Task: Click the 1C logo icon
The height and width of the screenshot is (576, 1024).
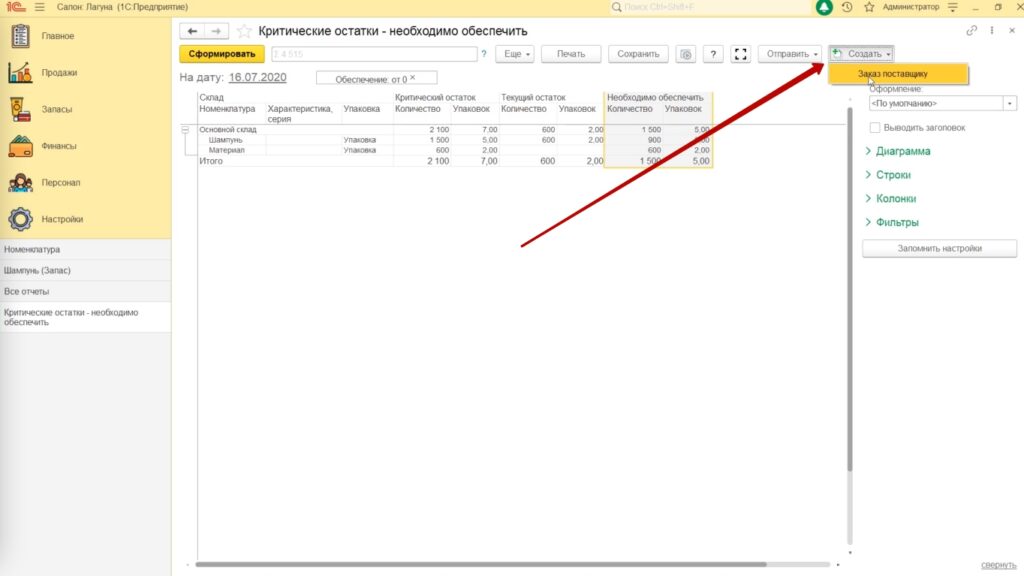Action: point(16,7)
